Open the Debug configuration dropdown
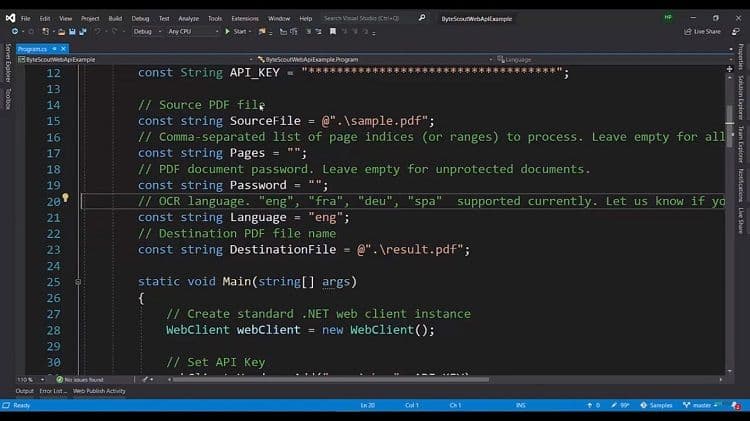This screenshot has width=750, height=421. pyautogui.click(x=146, y=31)
